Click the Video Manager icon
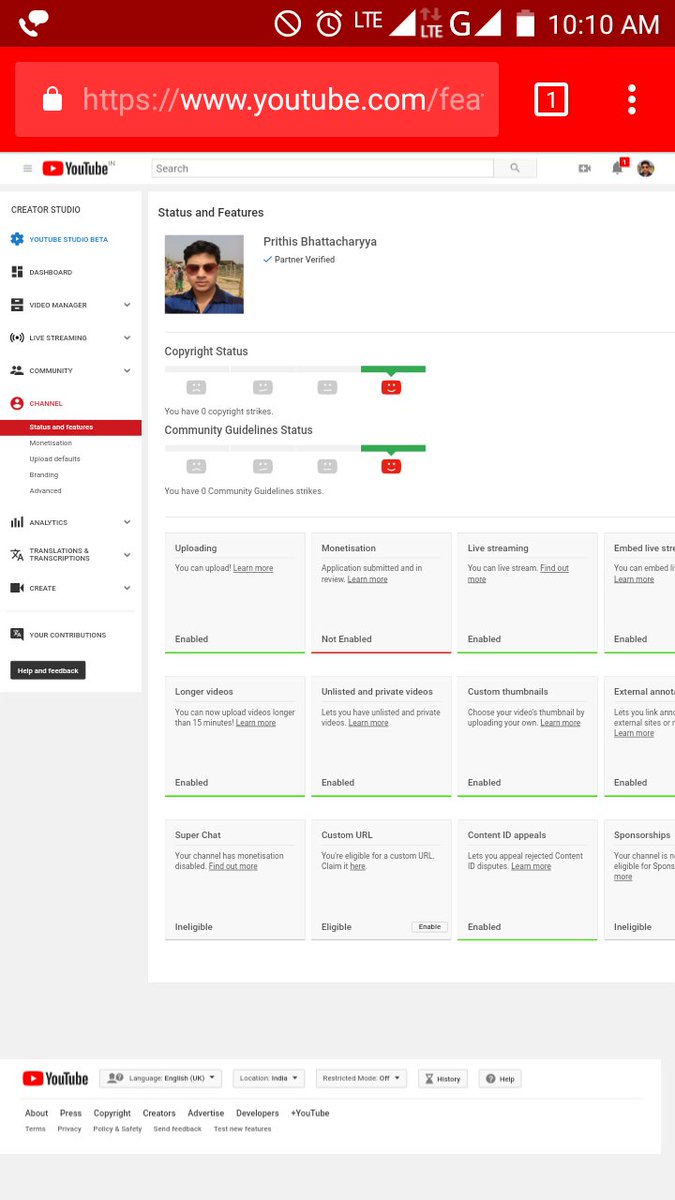 (x=17, y=305)
